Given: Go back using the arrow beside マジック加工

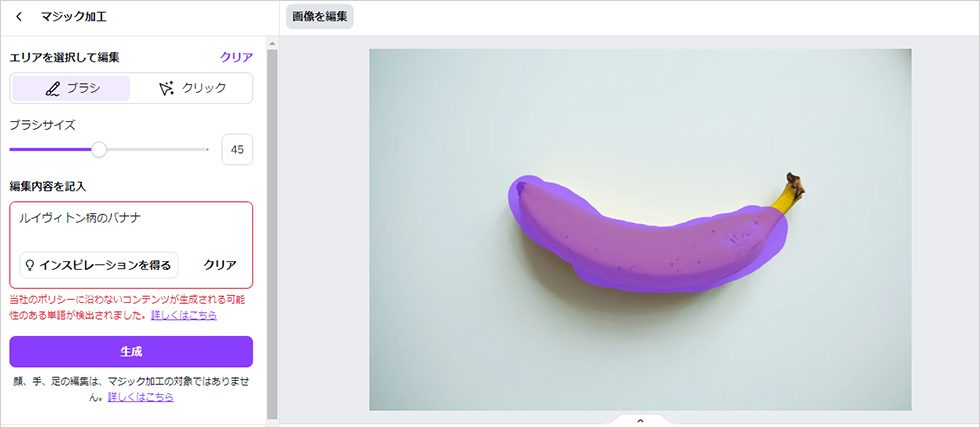Looking at the screenshot, I should coord(19,17).
